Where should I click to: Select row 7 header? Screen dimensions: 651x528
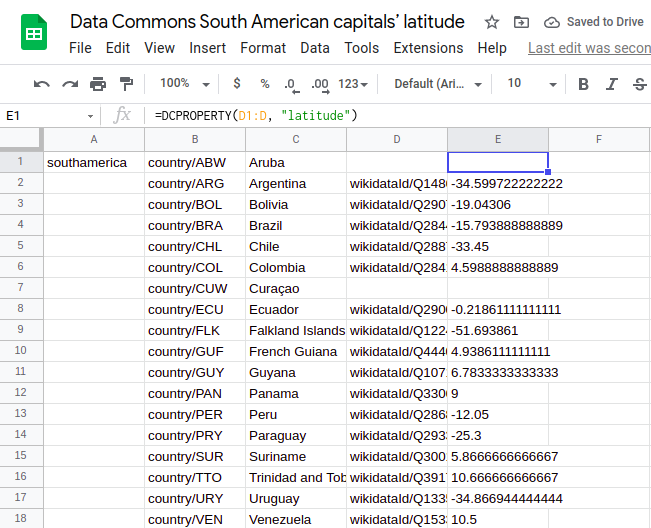pyautogui.click(x=21, y=288)
